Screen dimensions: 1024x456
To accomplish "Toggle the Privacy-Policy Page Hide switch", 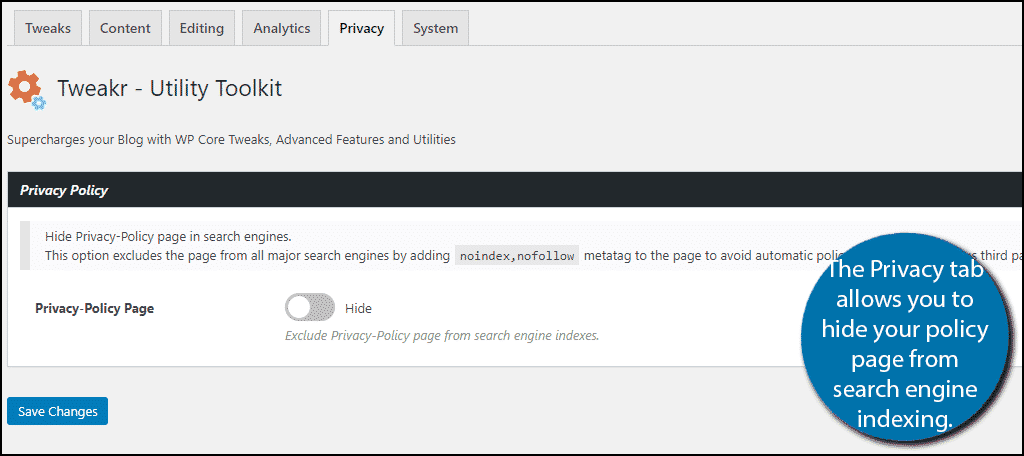I will click(310, 308).
